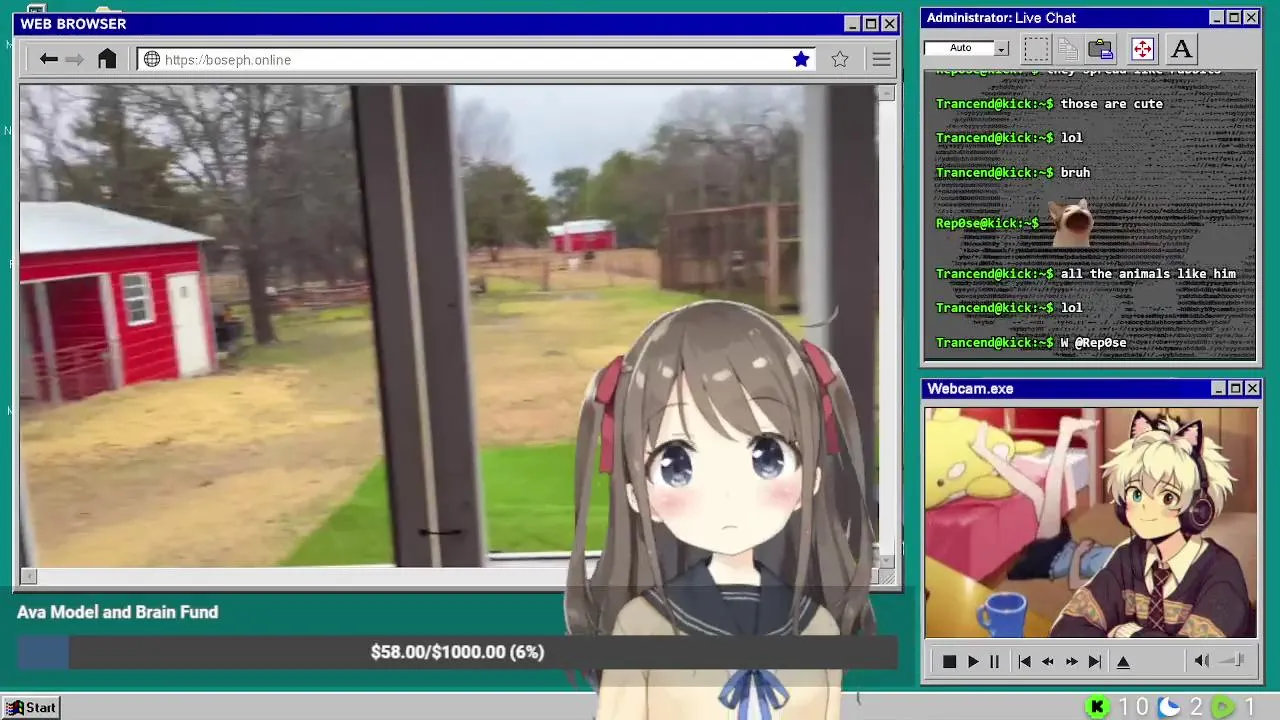Click the outlined favorites star icon
Image resolution: width=1280 pixels, height=720 pixels.
coord(840,60)
